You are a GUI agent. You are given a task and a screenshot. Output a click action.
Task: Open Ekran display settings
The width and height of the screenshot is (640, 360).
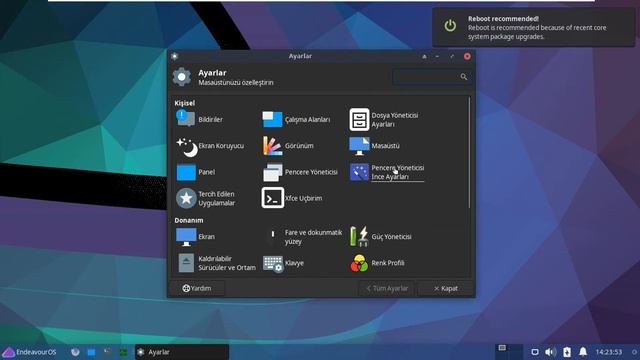195,237
